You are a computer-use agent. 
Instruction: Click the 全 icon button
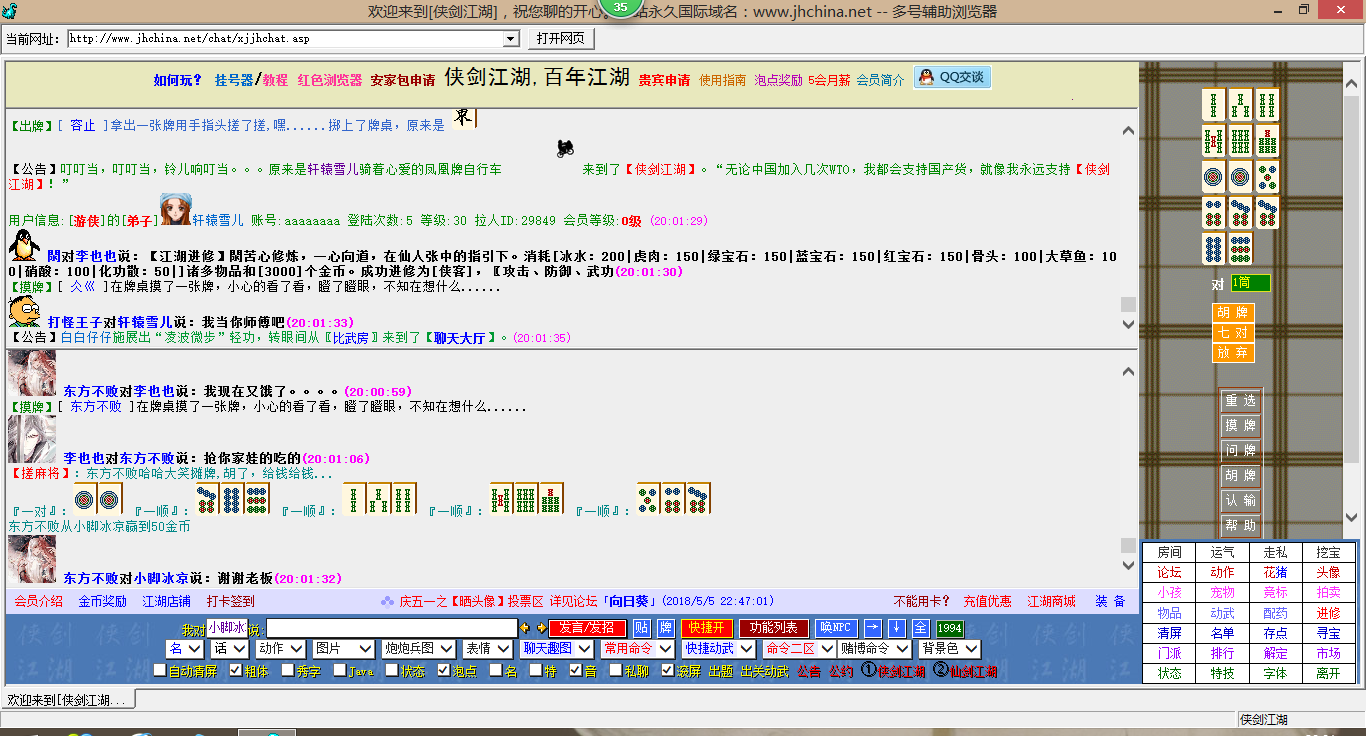921,628
